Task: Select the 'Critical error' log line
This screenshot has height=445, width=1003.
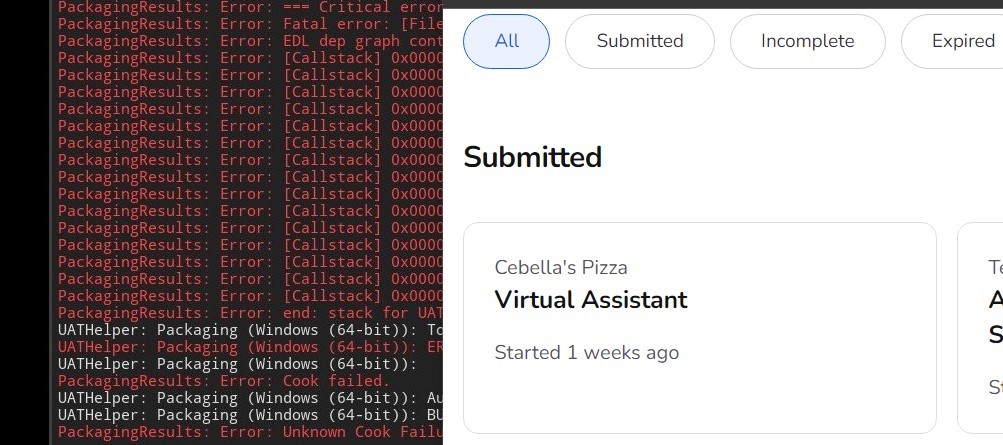Action: click(250, 7)
